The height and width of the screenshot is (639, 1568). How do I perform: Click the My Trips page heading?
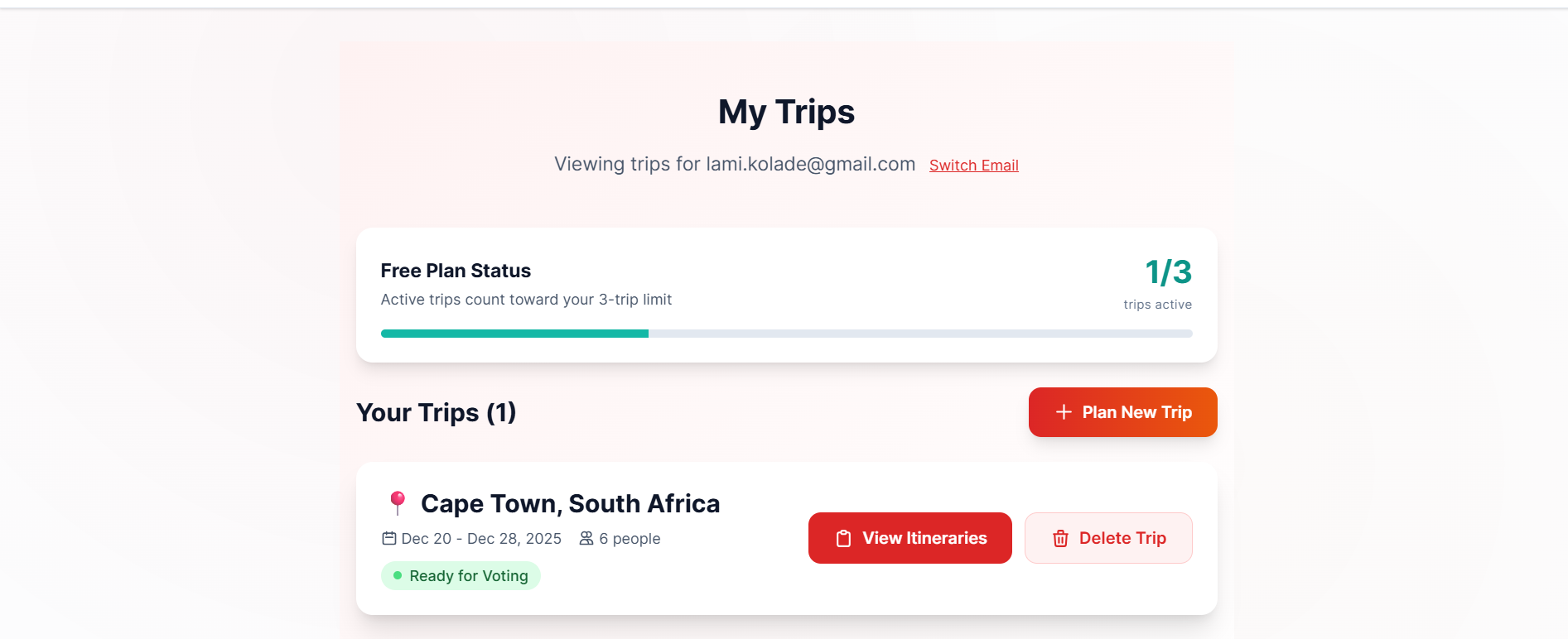[x=786, y=112]
